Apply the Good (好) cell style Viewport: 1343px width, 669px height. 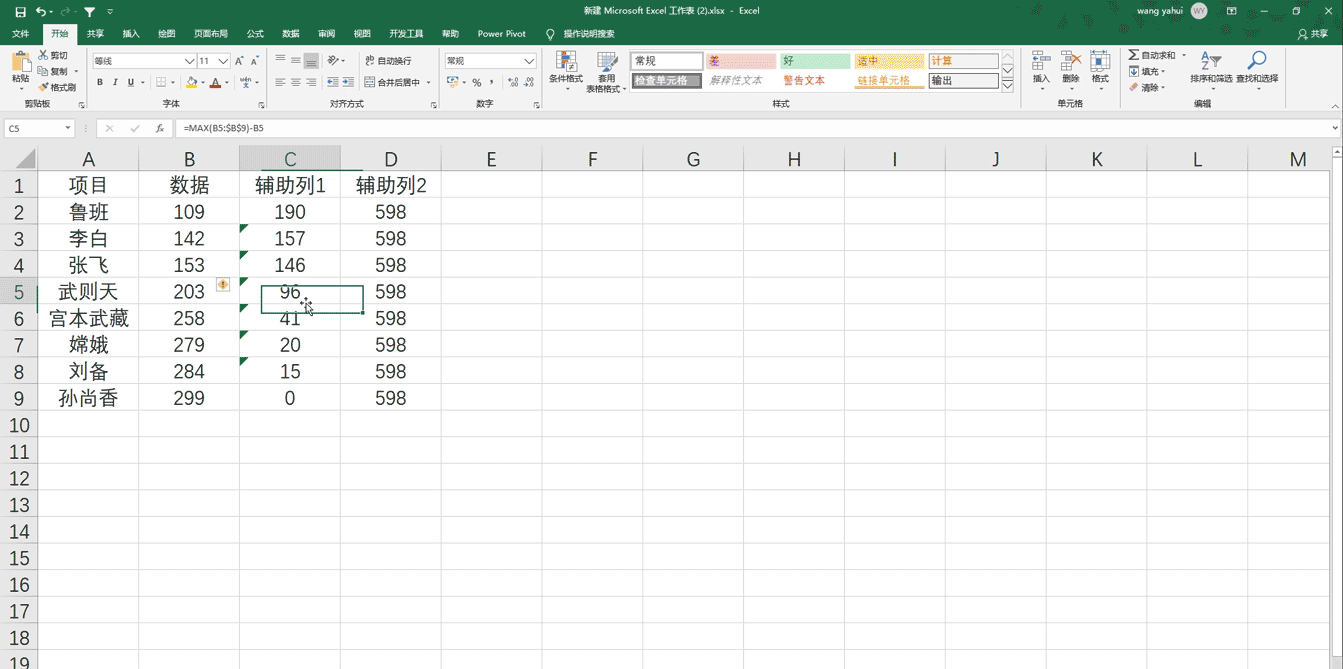814,61
